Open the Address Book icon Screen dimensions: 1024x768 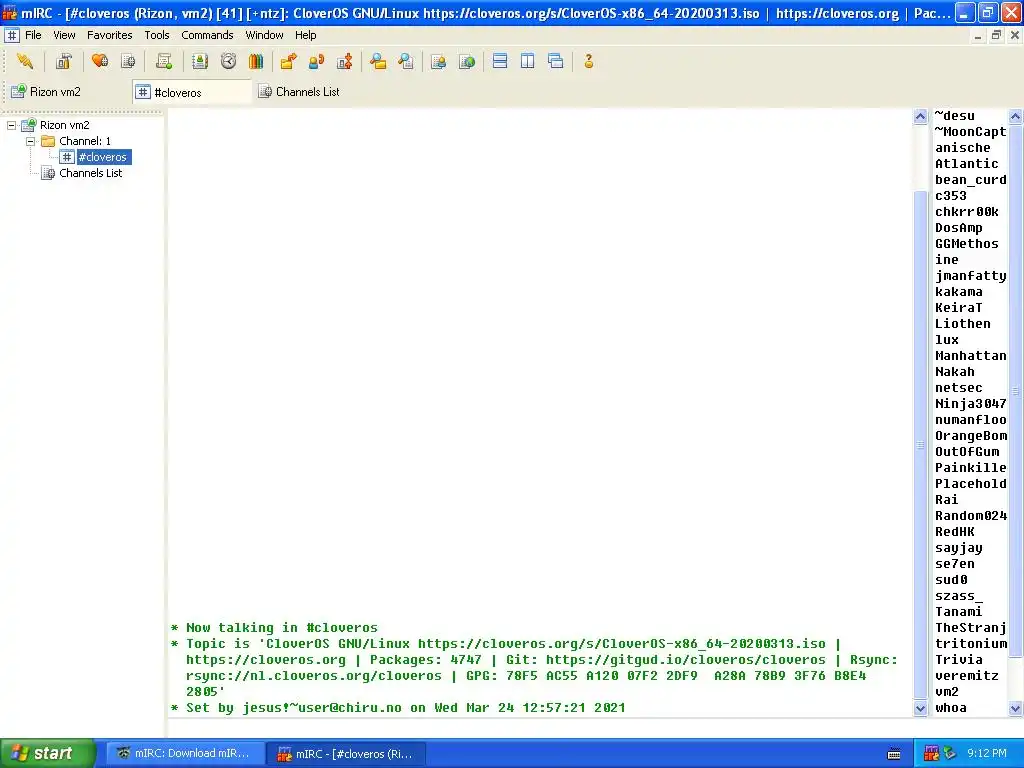[200, 61]
